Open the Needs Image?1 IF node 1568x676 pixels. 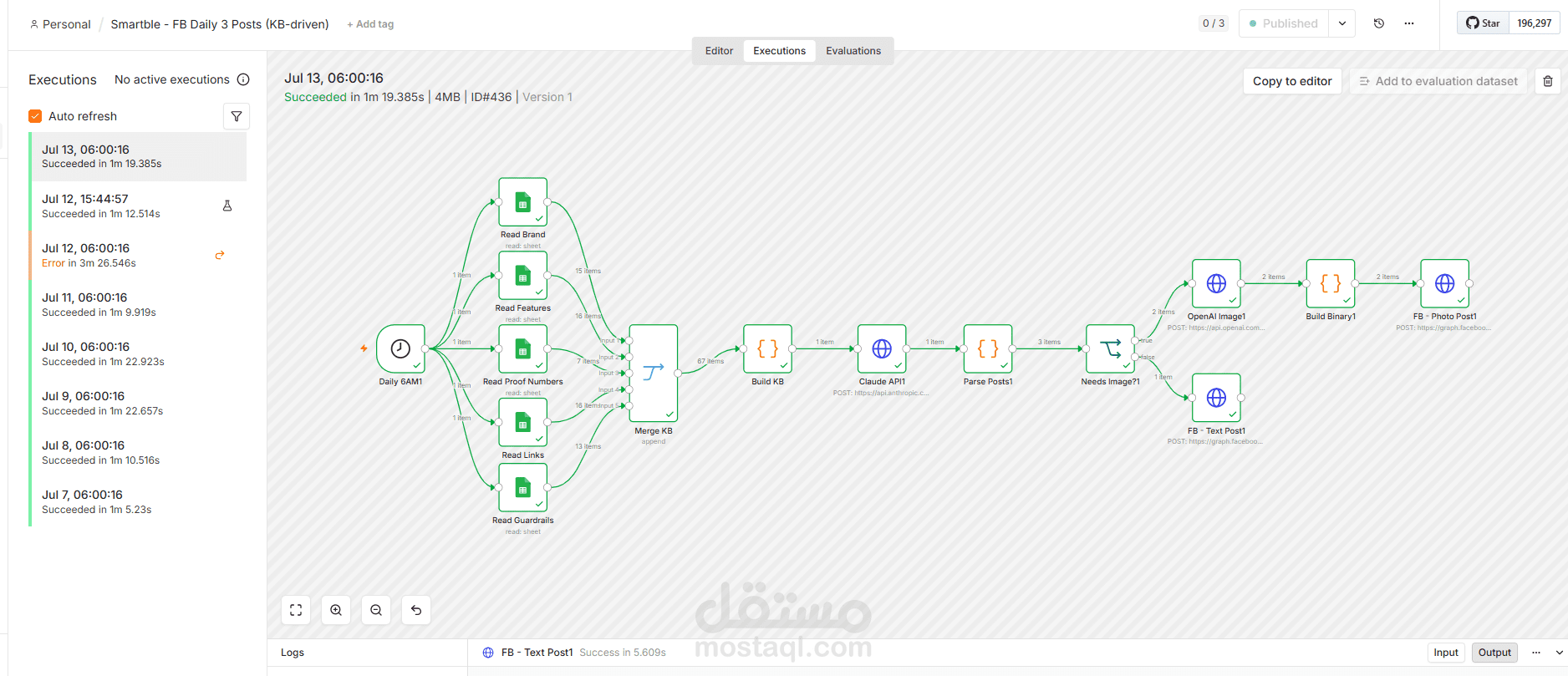point(1110,348)
